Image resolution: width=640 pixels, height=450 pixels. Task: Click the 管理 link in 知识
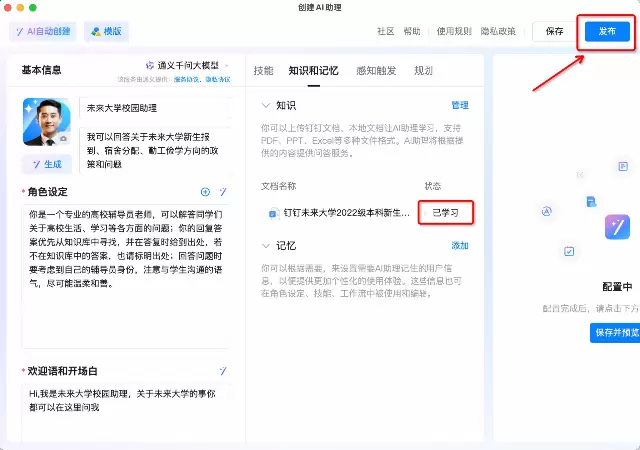click(459, 105)
